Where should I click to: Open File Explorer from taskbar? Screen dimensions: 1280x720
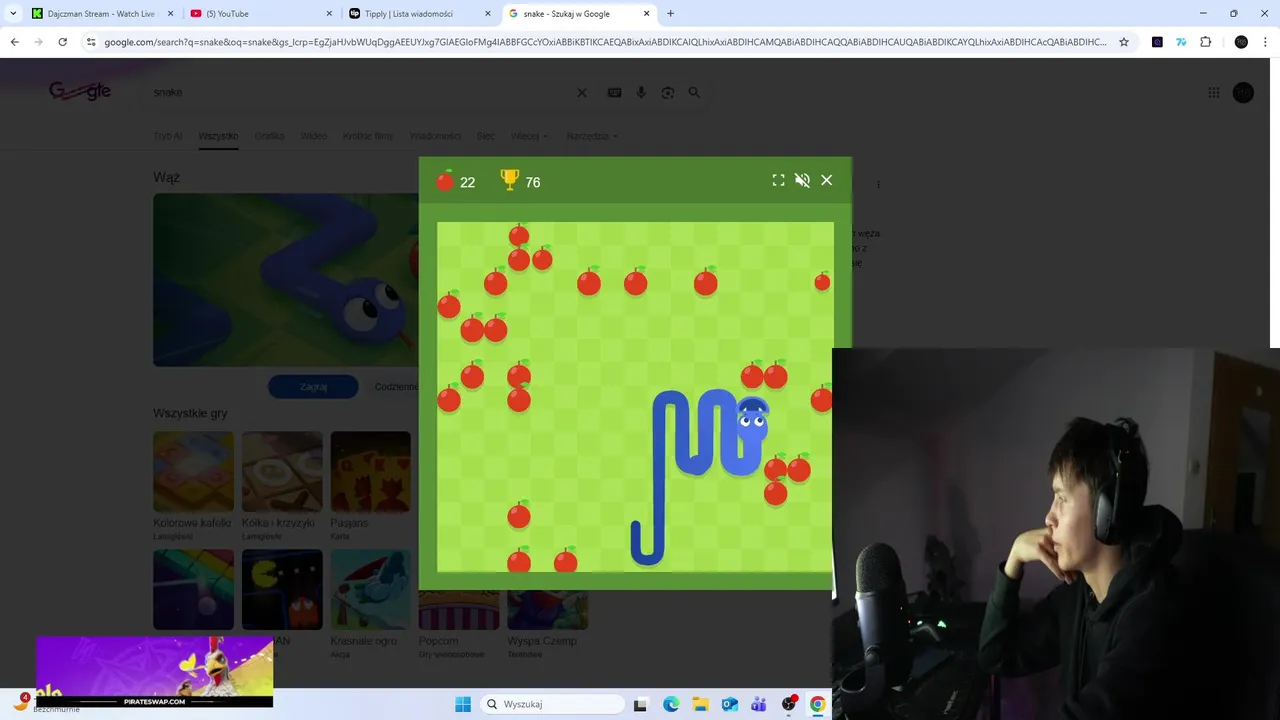(x=700, y=704)
